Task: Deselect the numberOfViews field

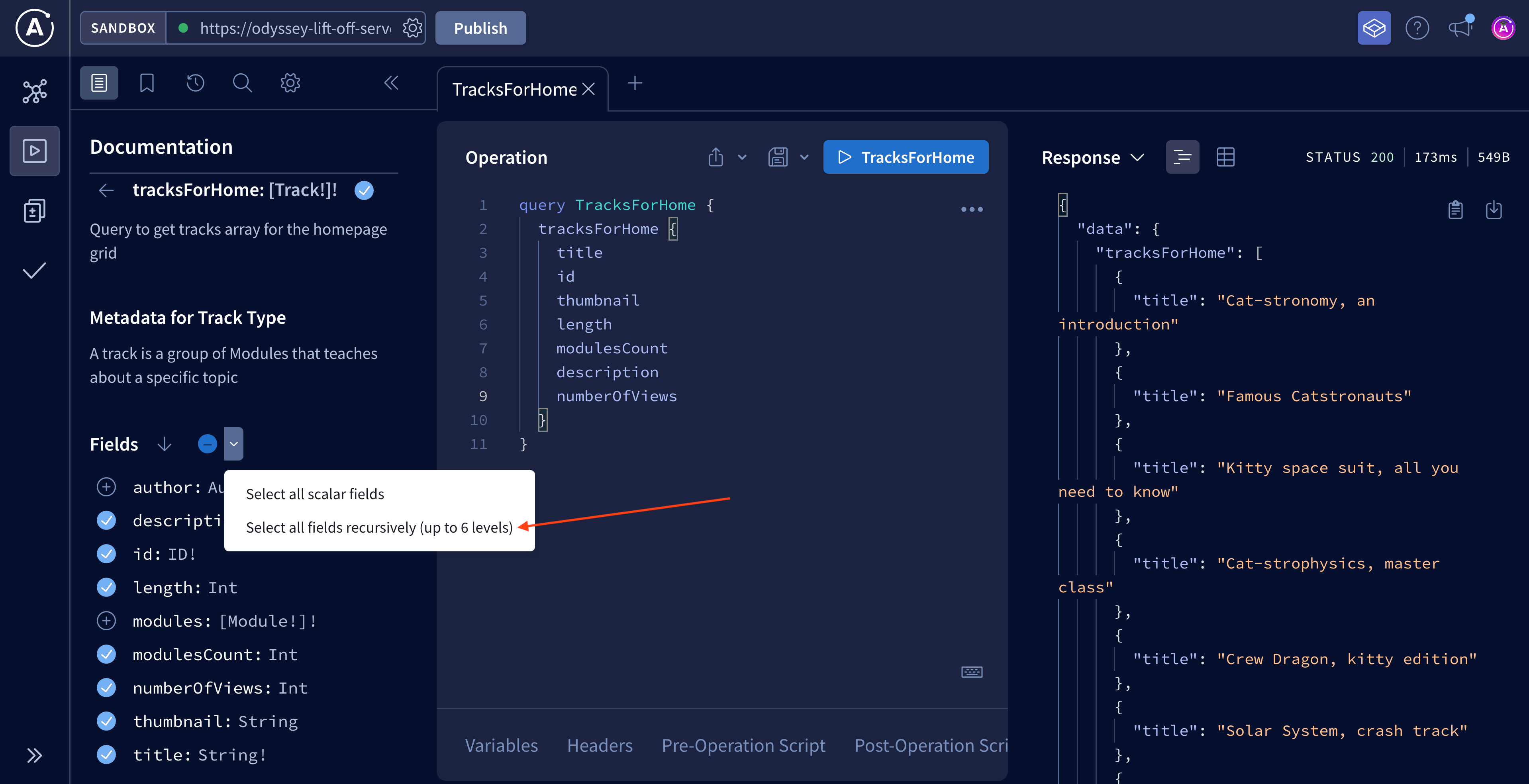Action: [x=106, y=687]
